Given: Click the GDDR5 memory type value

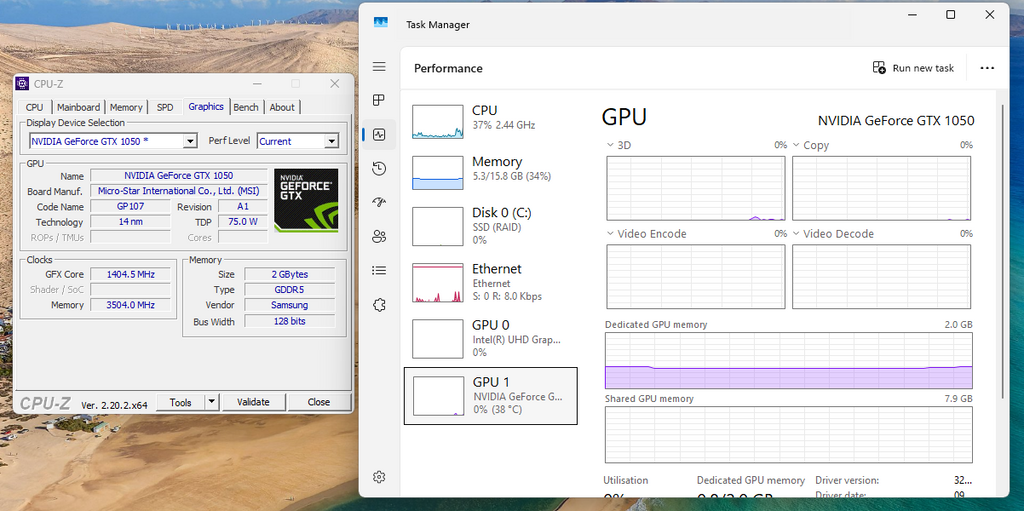Looking at the screenshot, I should [x=290, y=289].
